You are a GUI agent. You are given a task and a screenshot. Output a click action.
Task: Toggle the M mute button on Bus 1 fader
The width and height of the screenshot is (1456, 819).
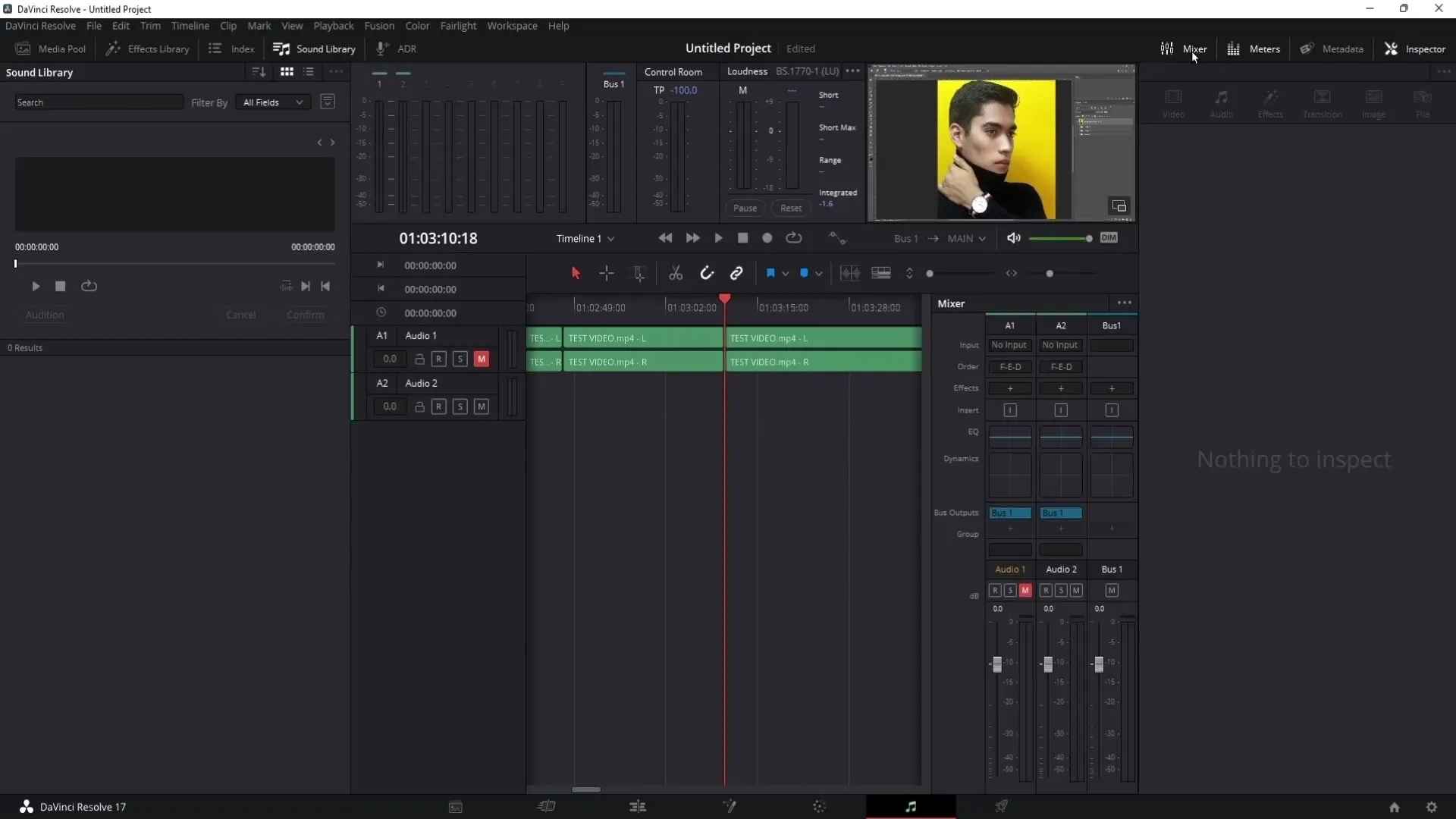point(1112,590)
